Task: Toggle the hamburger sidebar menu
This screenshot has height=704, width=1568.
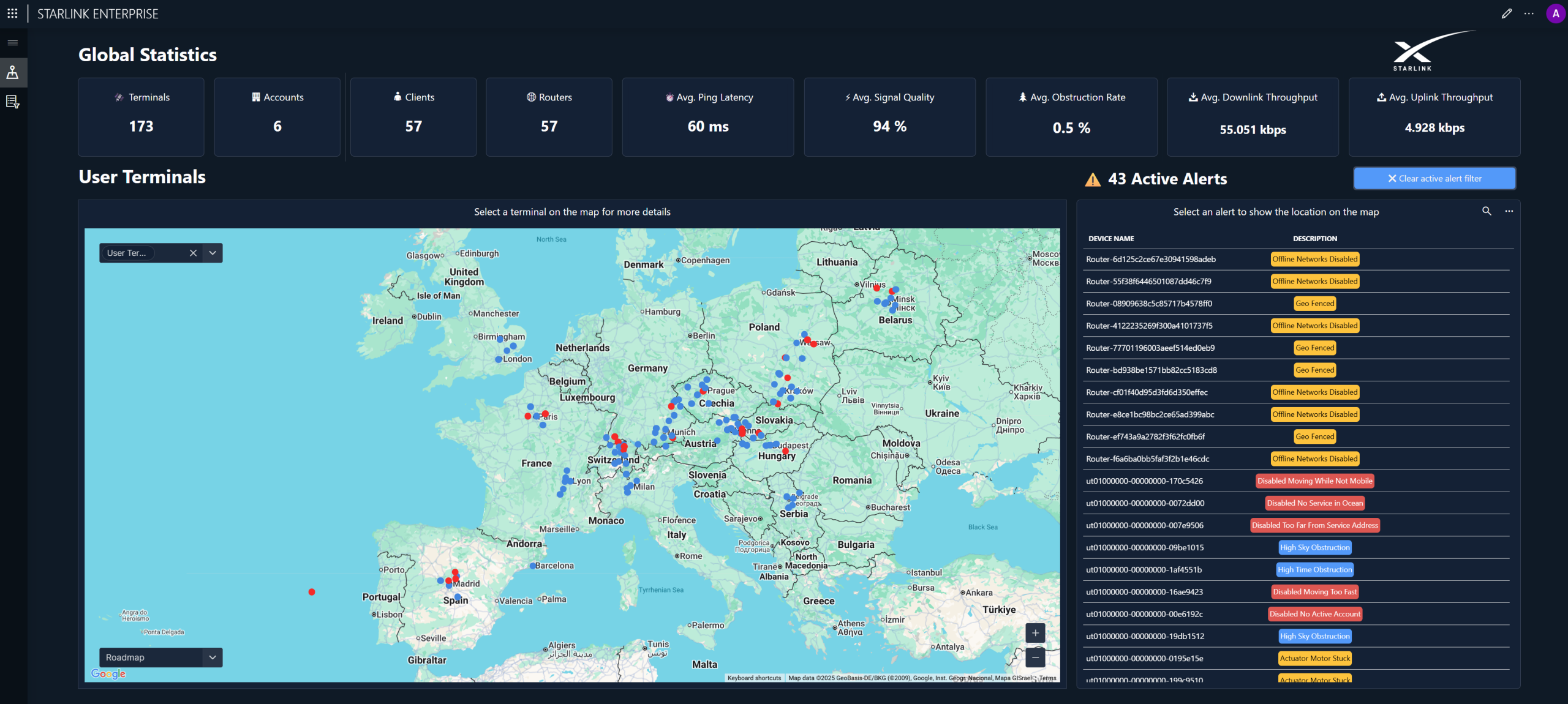Action: (13, 43)
